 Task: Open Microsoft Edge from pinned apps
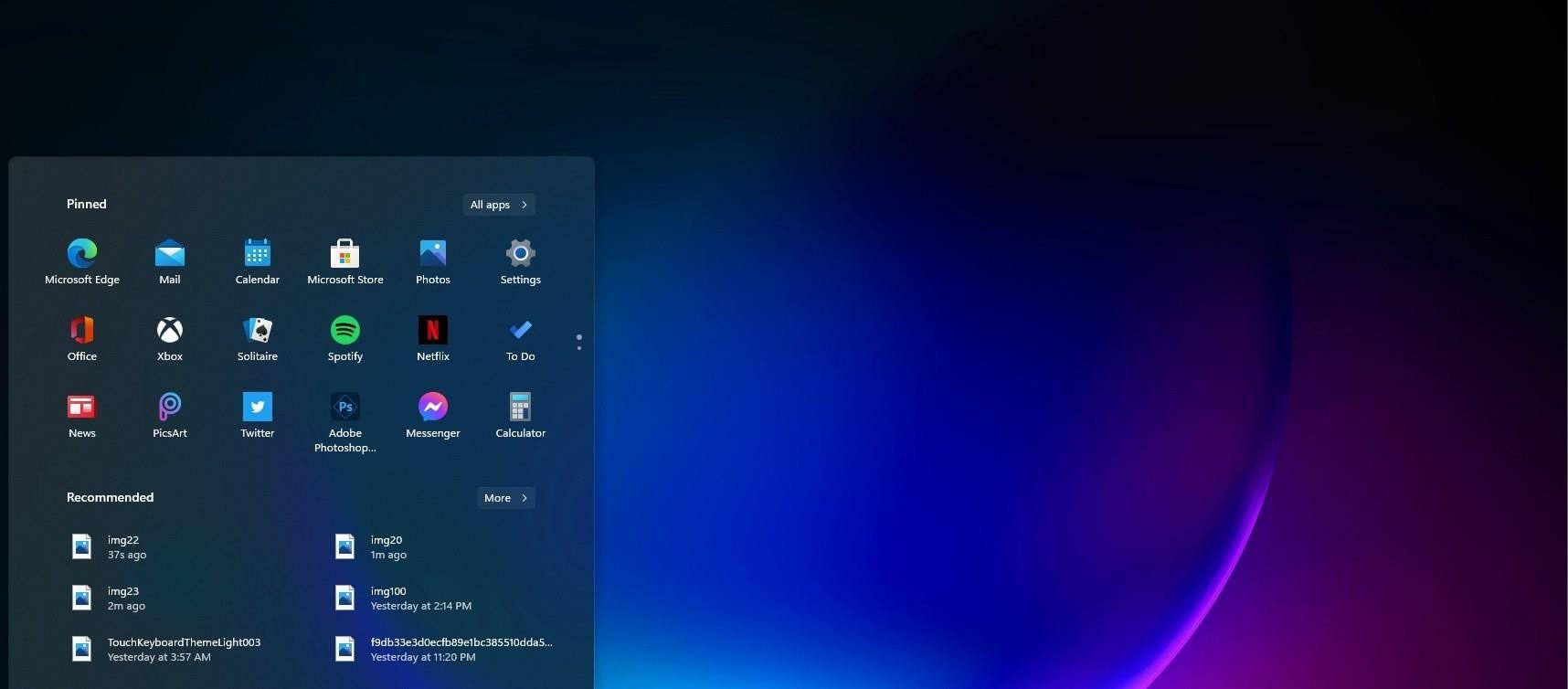coord(82,261)
